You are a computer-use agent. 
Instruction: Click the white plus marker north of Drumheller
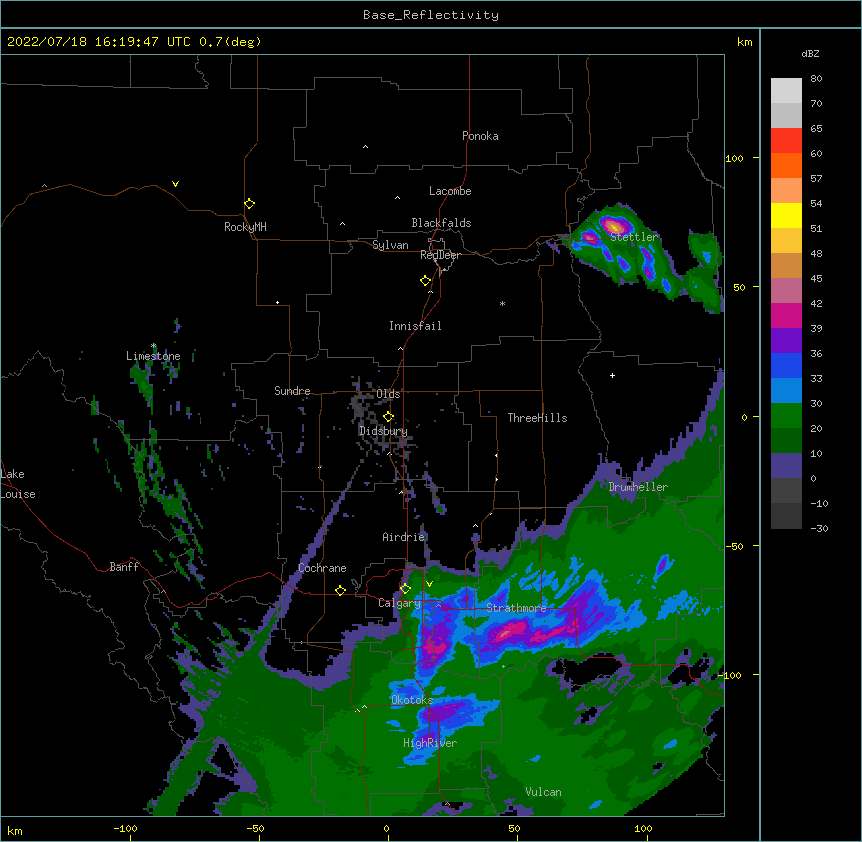click(612, 375)
